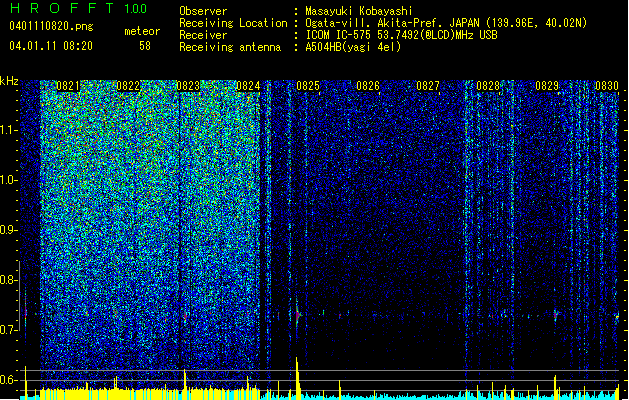The height and width of the screenshot is (400, 629).
Task: Click the kHz axis unit label
Action: [9, 81]
